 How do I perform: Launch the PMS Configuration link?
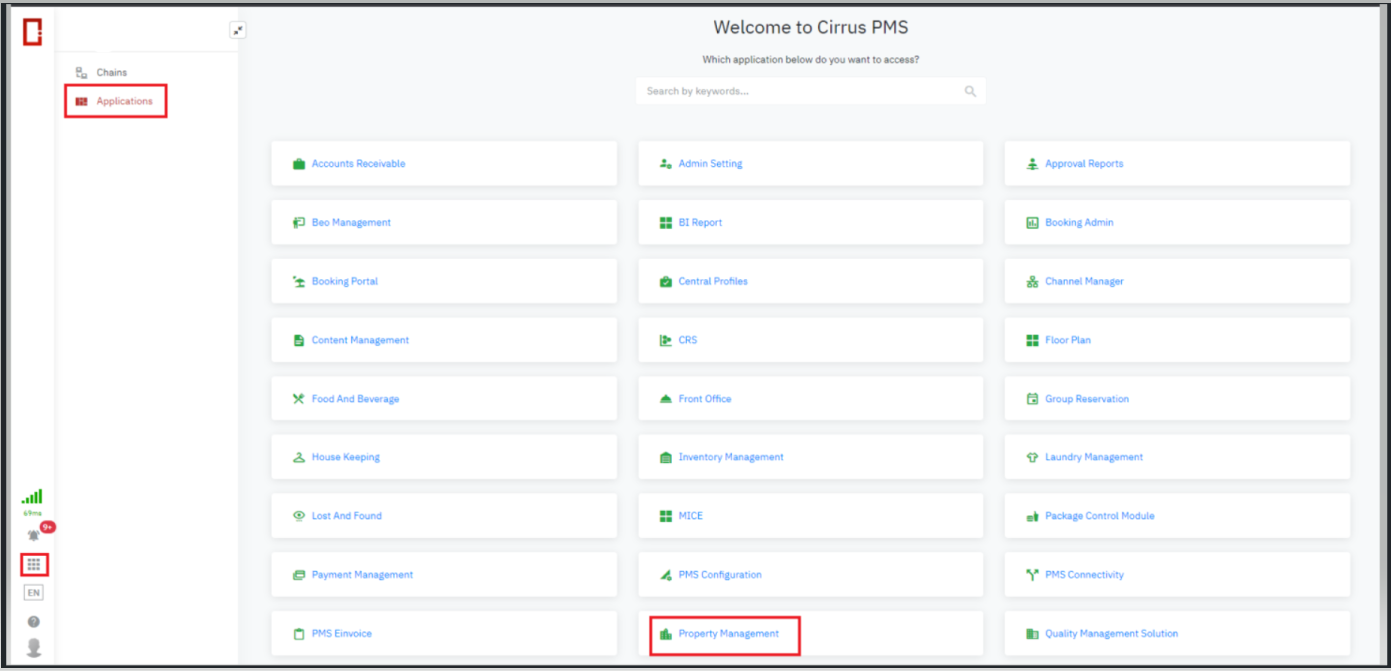(720, 575)
